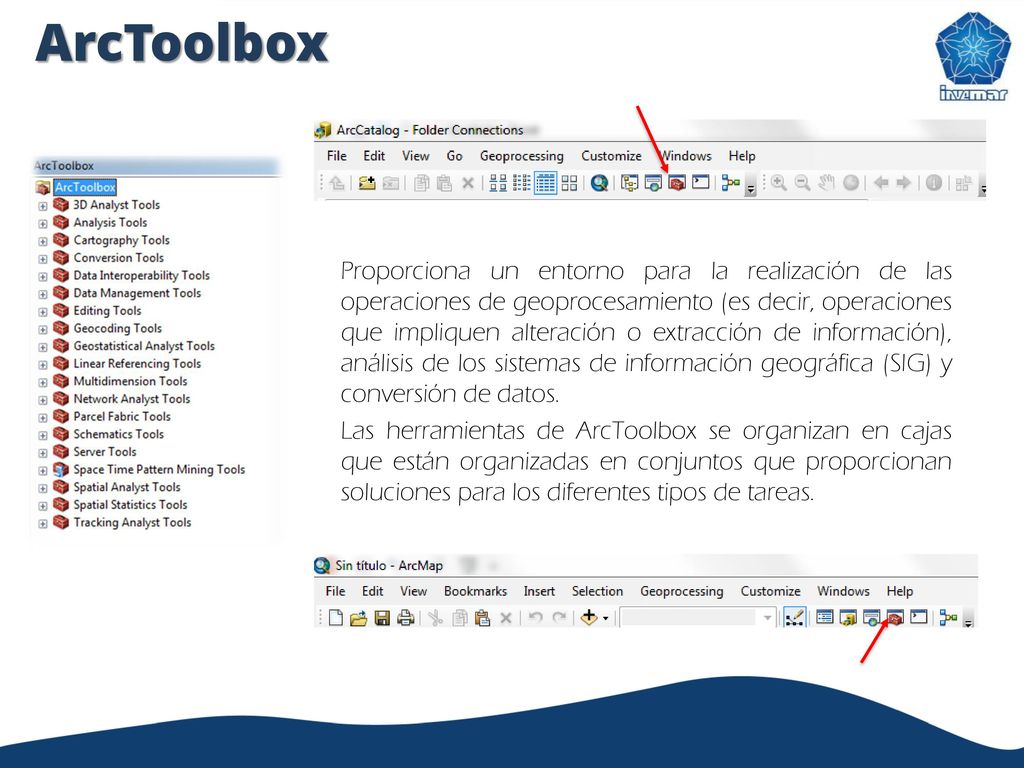
Task: Open Table of Contents icon in ArcMap
Action: coord(825,616)
